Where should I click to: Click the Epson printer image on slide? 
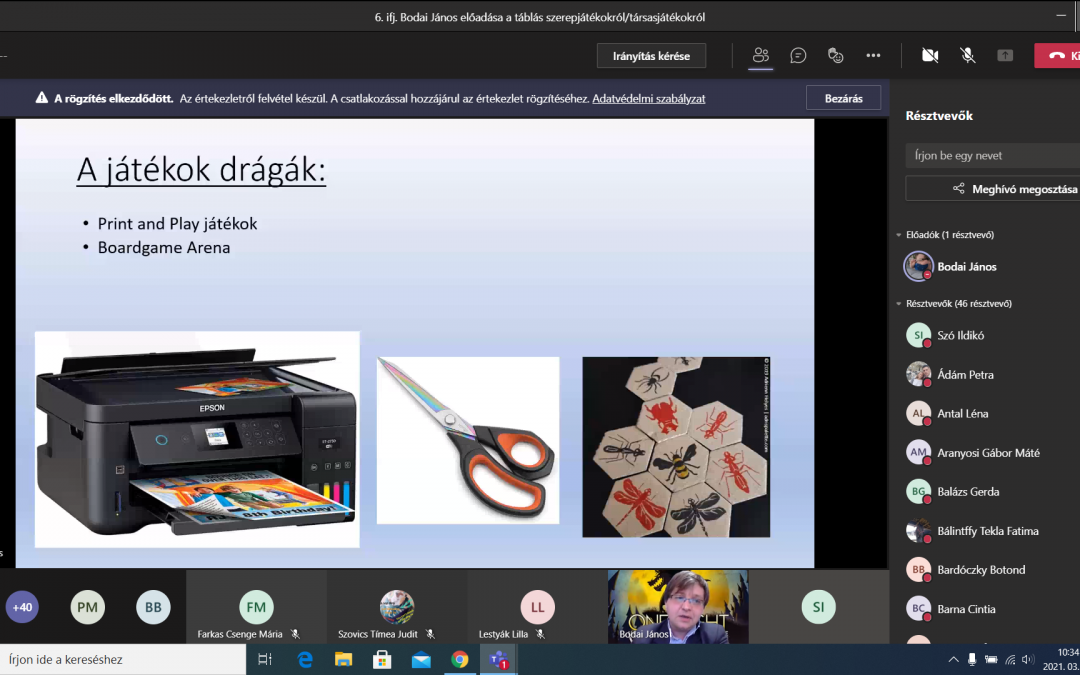(x=197, y=439)
